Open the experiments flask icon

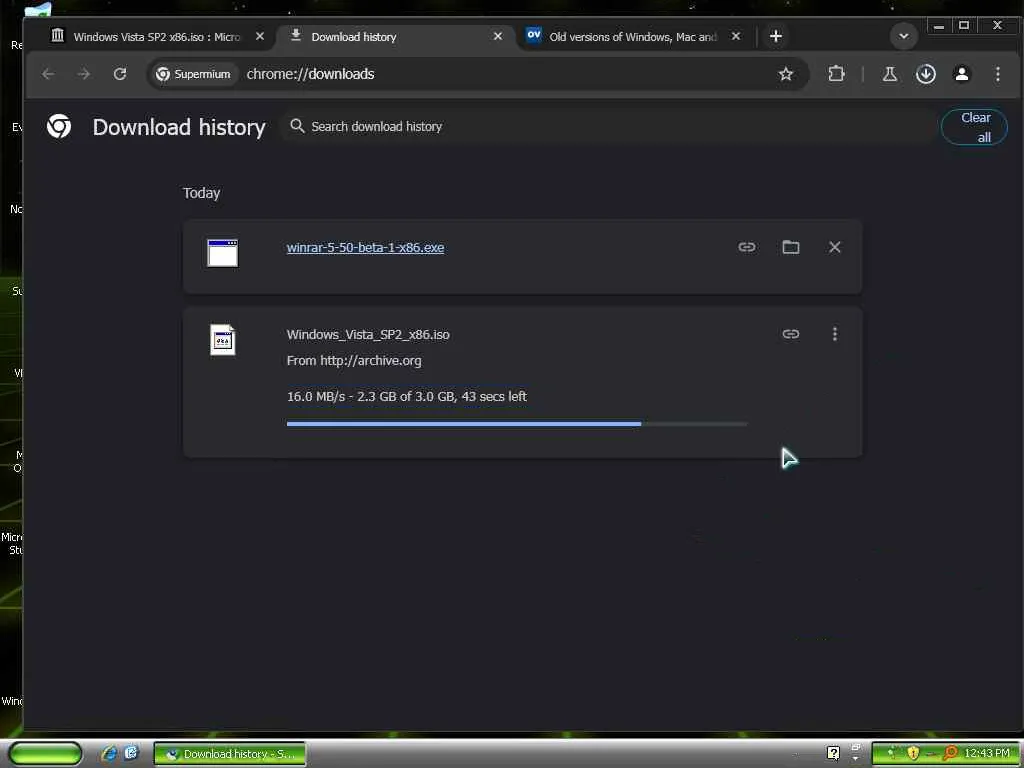tap(889, 74)
